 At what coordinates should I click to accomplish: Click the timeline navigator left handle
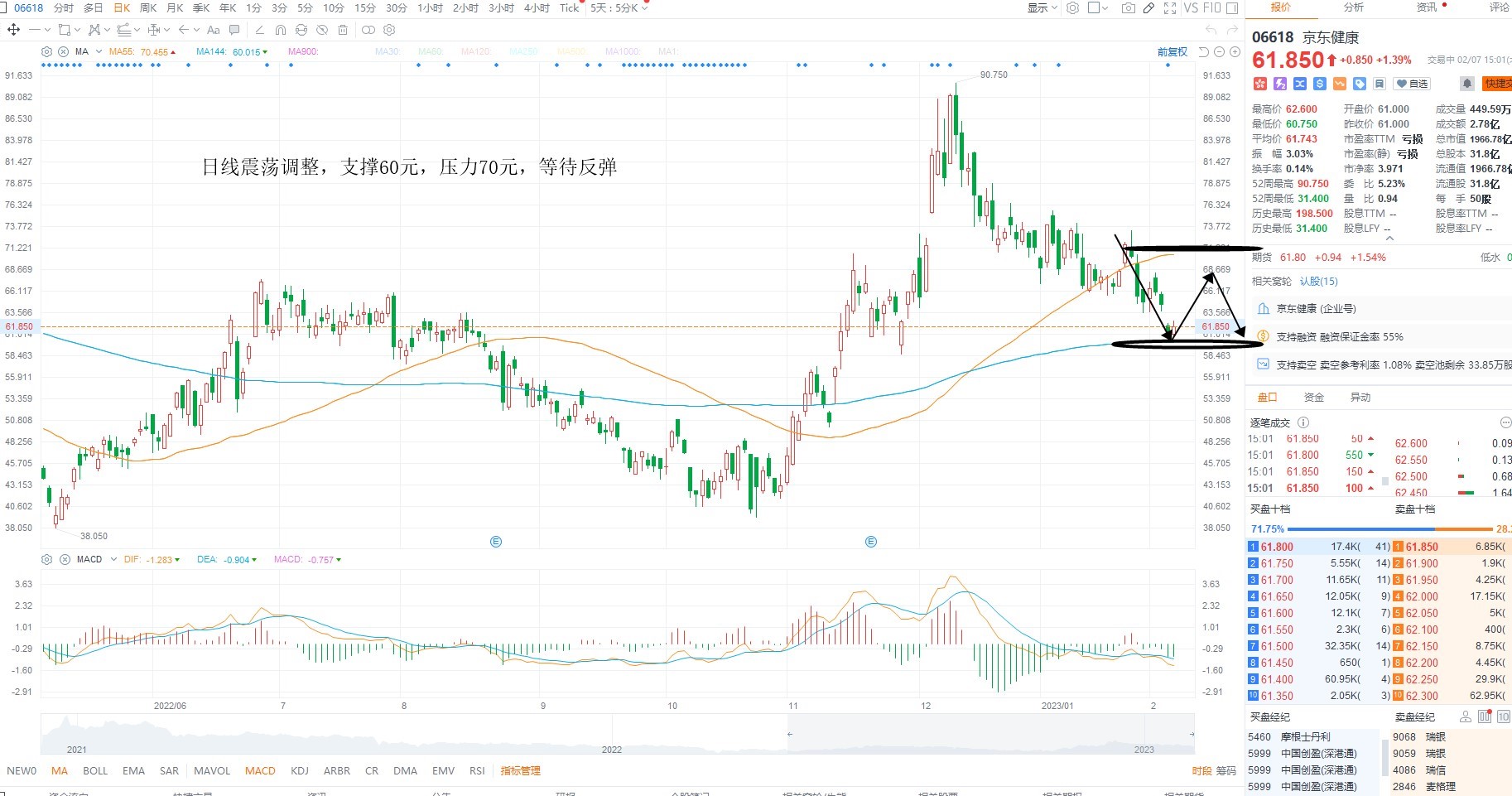pos(789,735)
